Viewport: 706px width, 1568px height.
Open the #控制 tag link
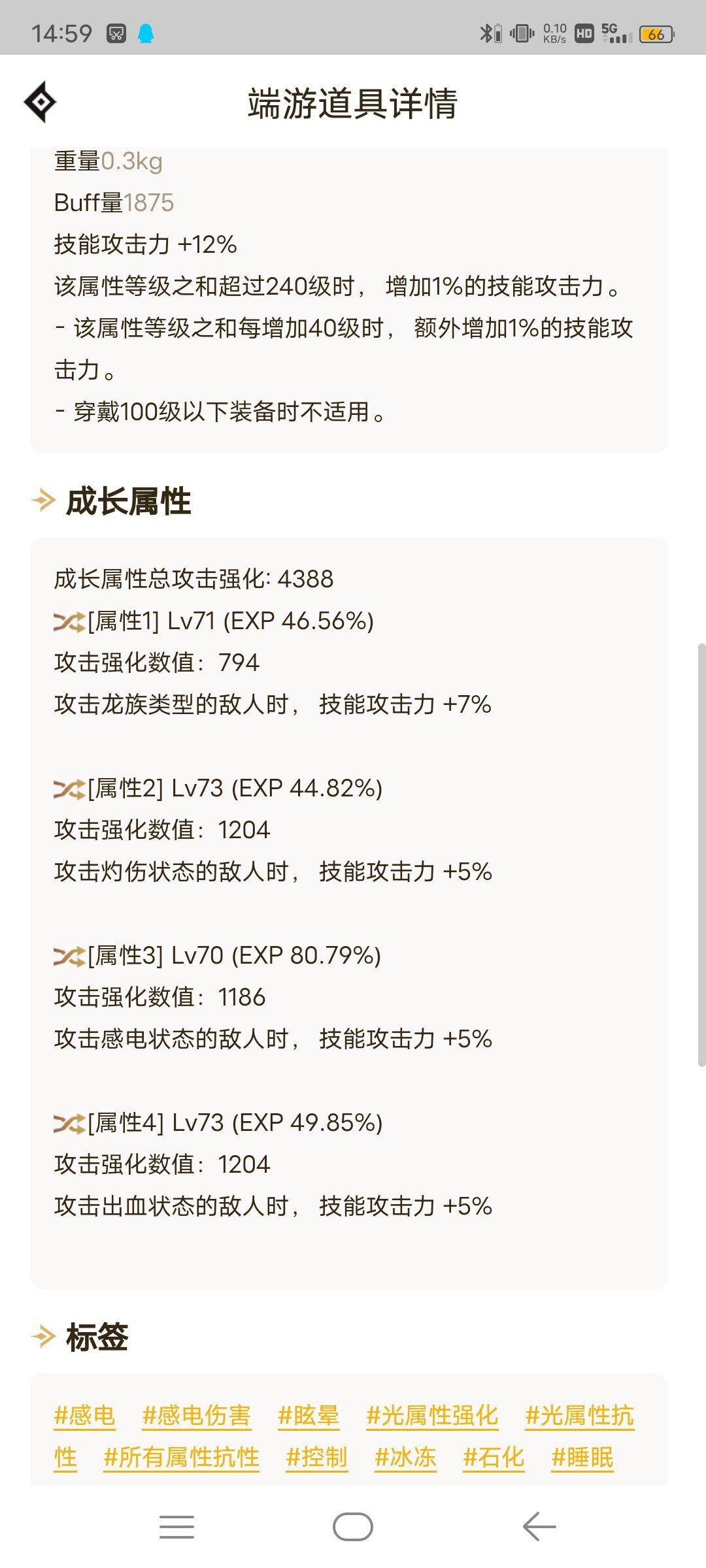[x=317, y=1458]
